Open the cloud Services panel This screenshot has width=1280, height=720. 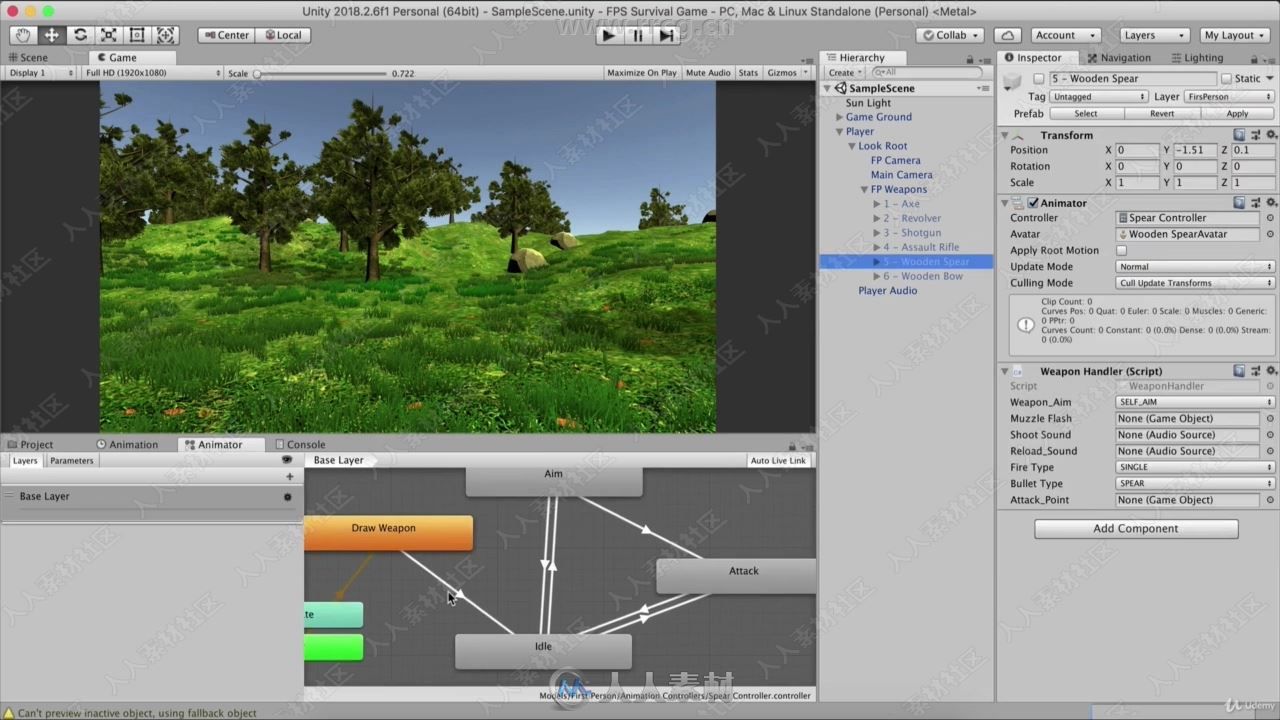coord(1008,35)
